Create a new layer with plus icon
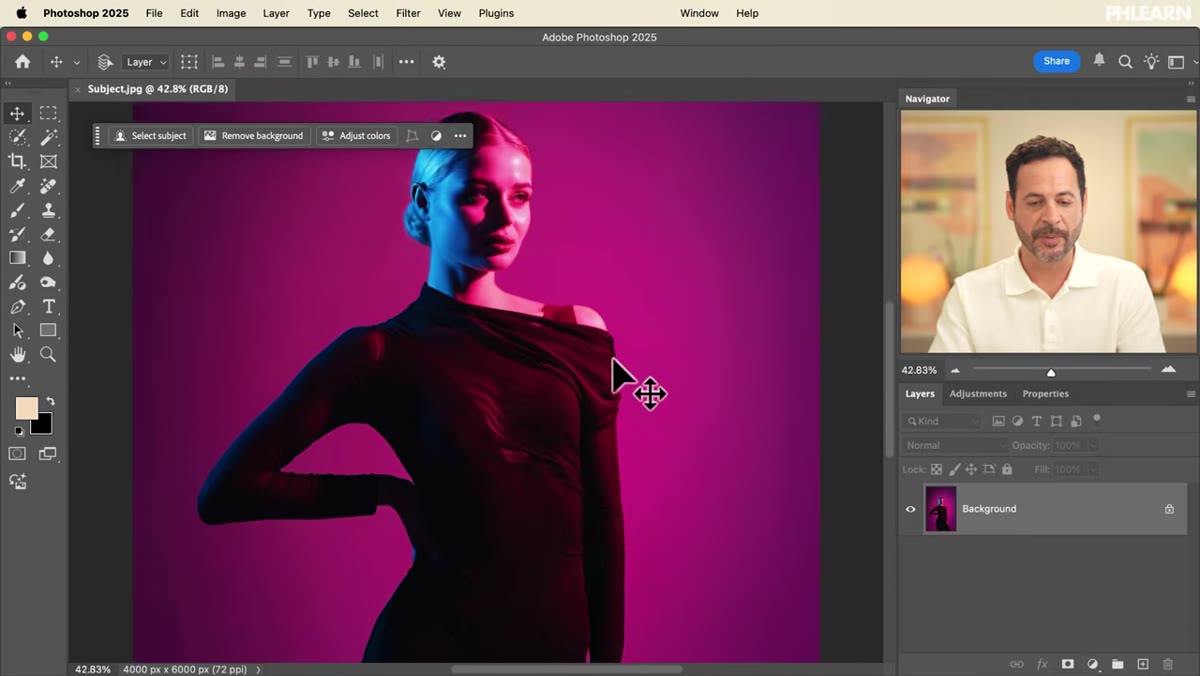The image size is (1200, 676). tap(1143, 664)
